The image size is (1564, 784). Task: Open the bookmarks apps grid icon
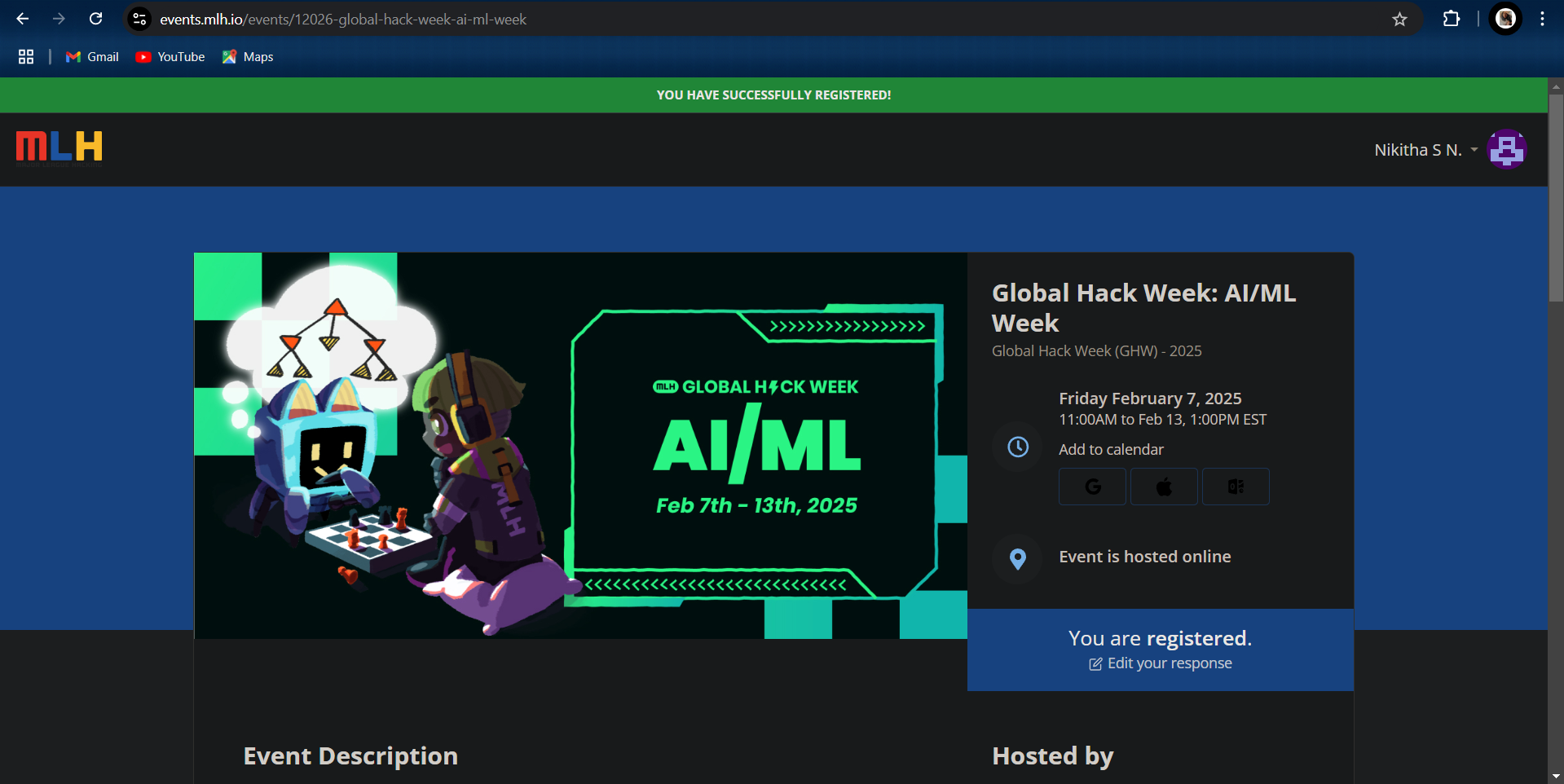25,56
